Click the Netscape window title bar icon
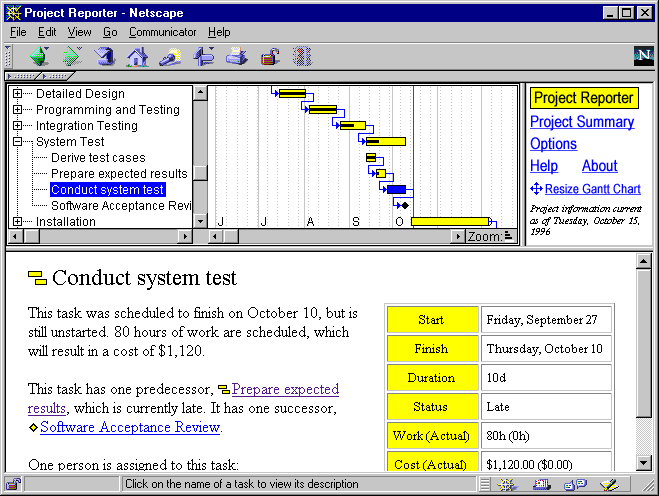The height and width of the screenshot is (496, 659). tap(13, 13)
